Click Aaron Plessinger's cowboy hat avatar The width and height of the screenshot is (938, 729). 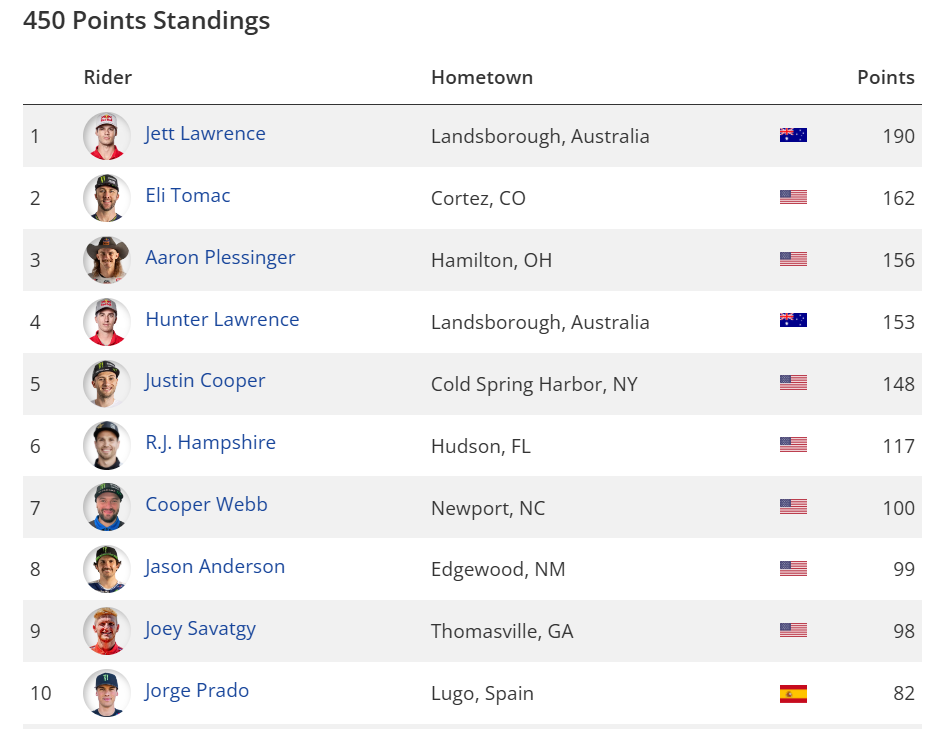(x=107, y=260)
